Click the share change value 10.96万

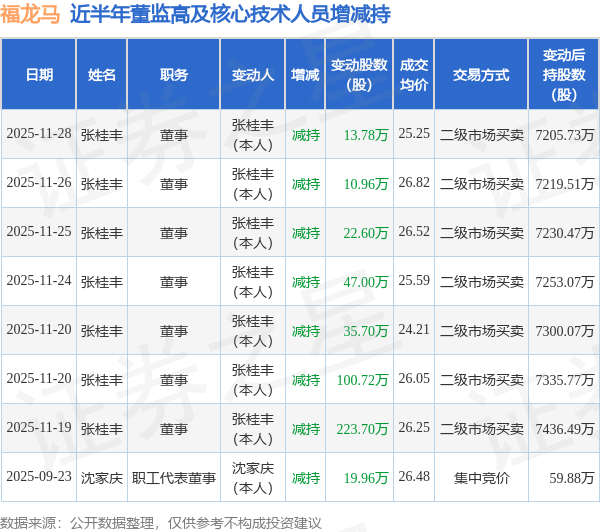point(366,184)
